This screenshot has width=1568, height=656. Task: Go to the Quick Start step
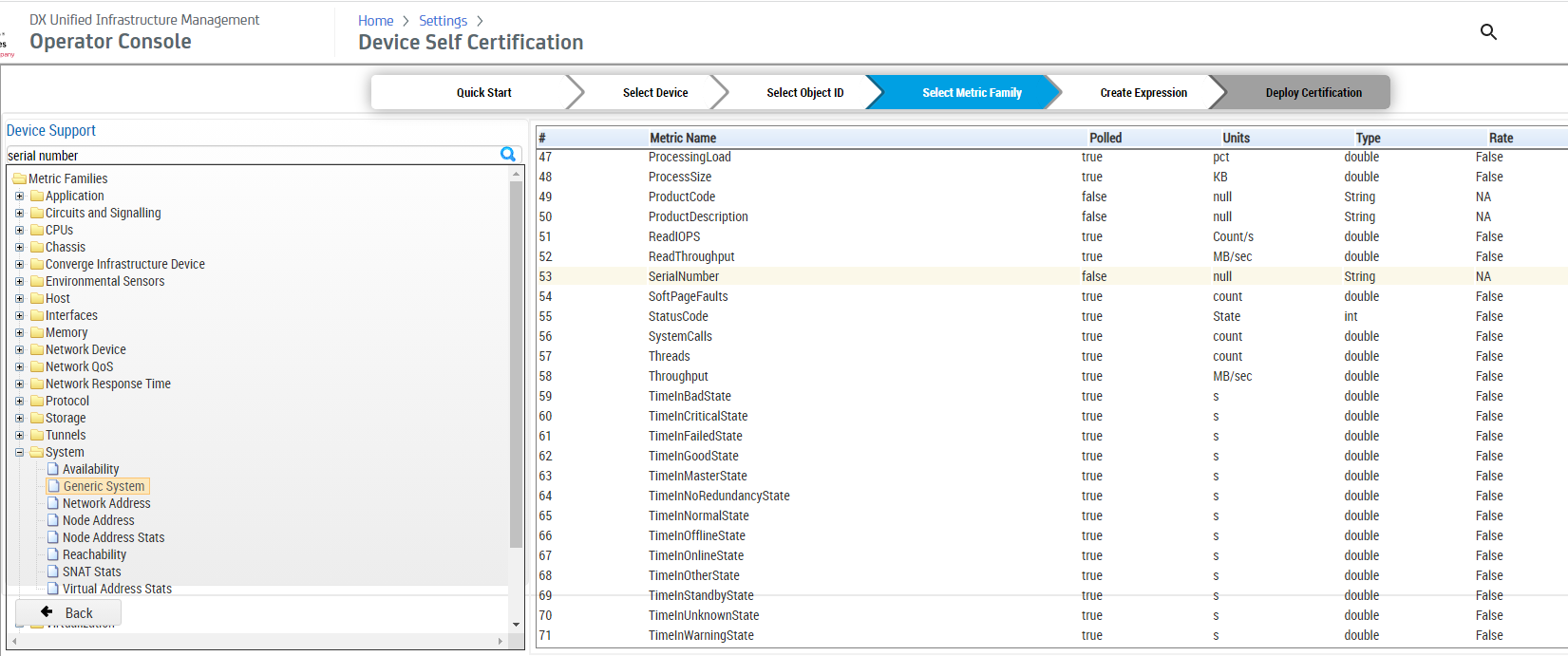[x=483, y=92]
